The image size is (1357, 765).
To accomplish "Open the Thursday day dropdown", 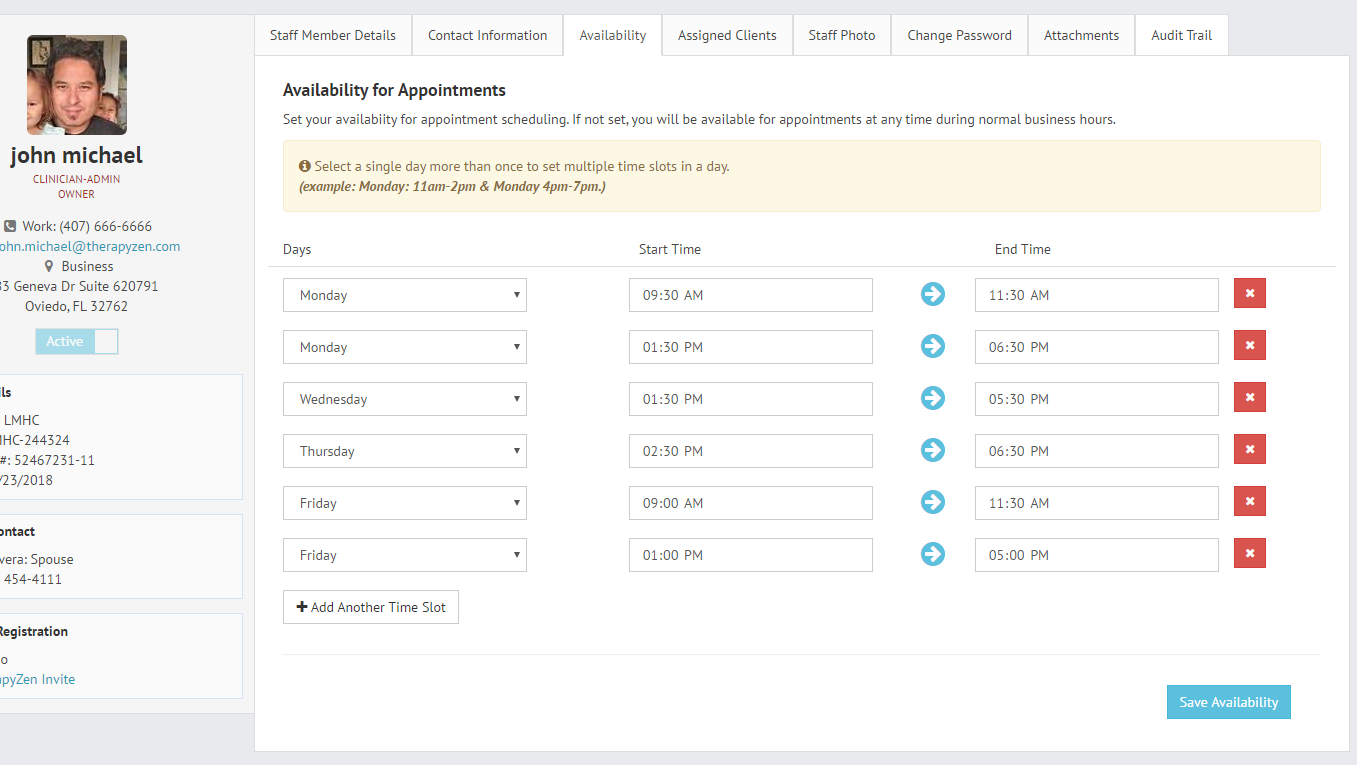I will (405, 451).
